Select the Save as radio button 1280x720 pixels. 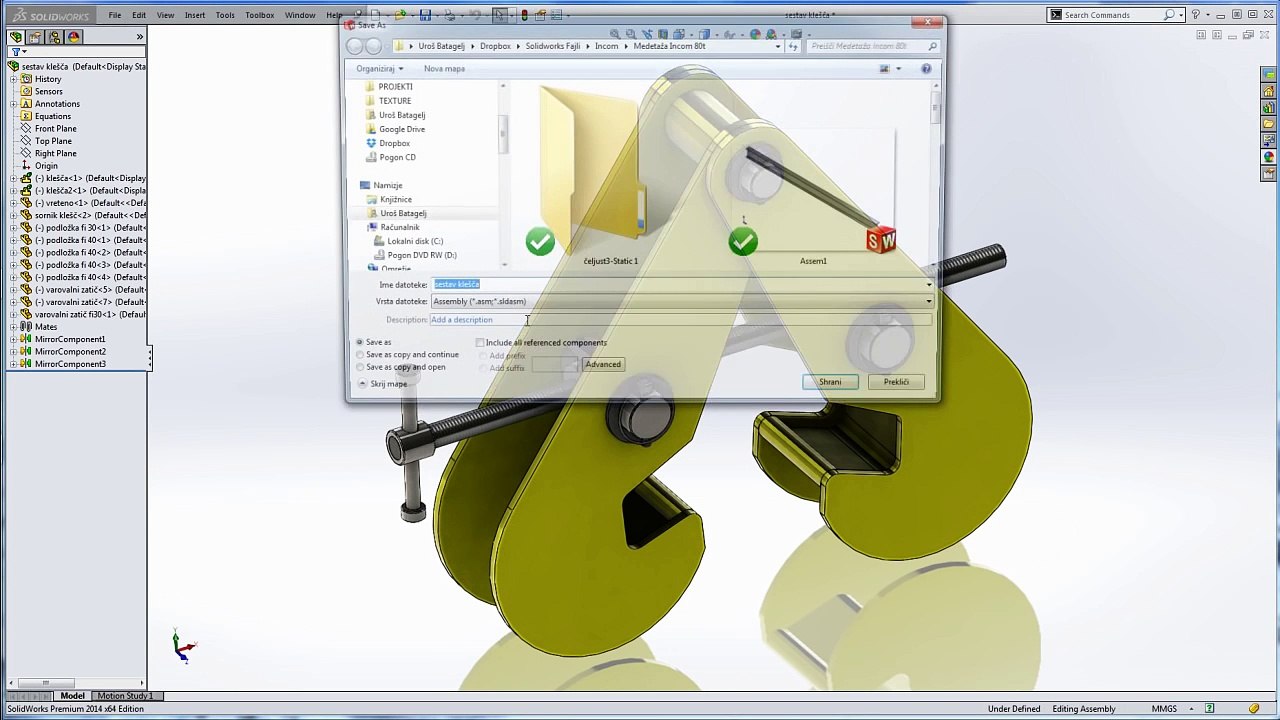tap(360, 342)
